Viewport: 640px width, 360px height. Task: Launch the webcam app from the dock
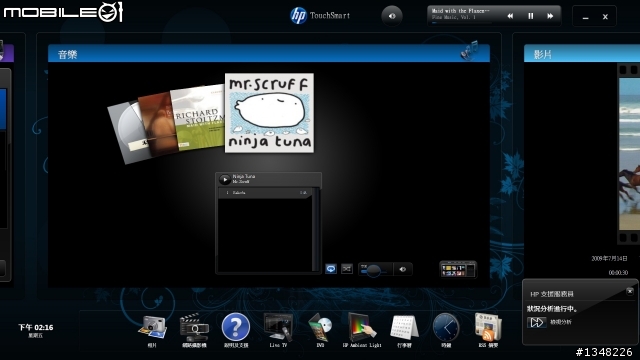194,327
